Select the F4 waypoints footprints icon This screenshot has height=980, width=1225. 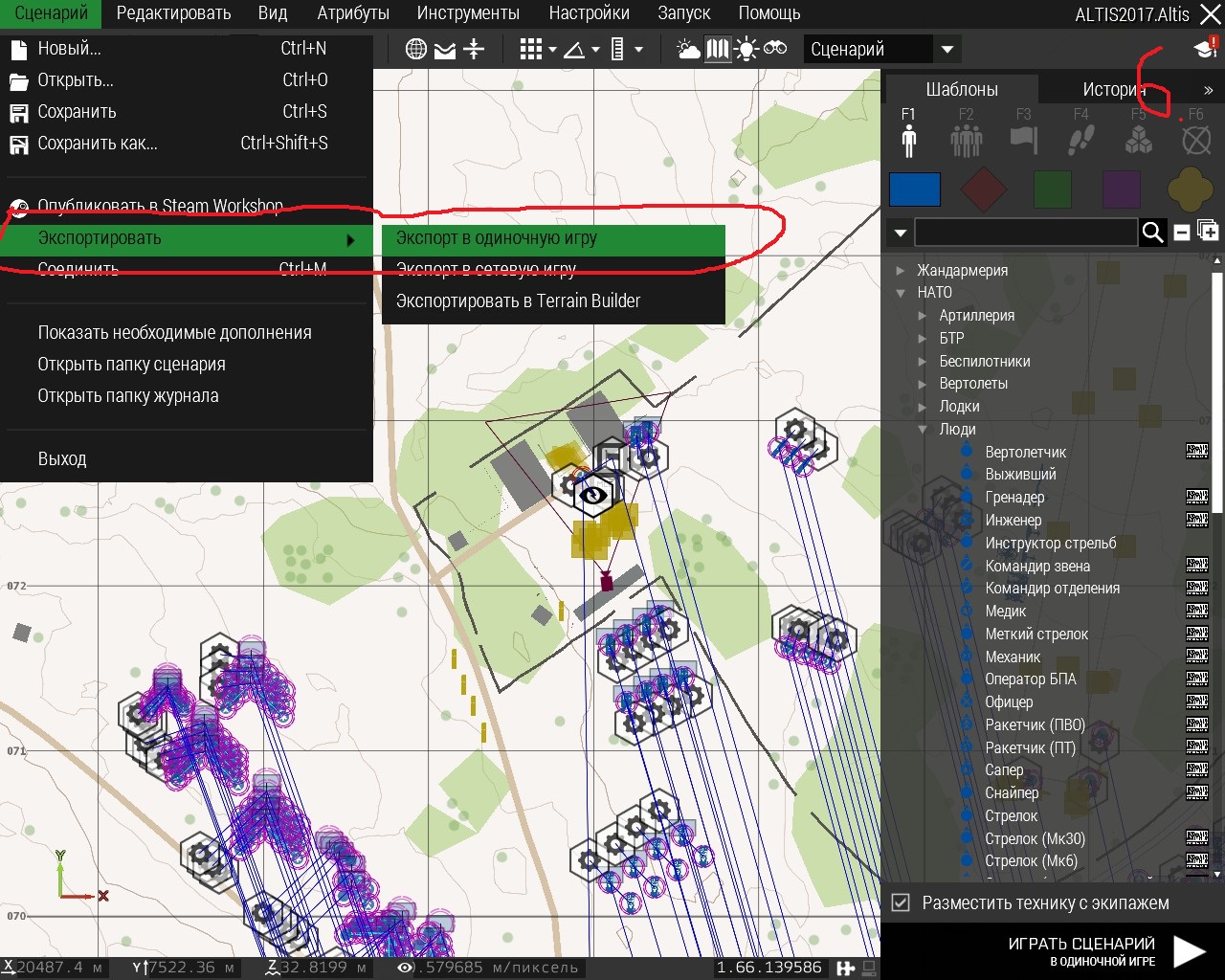[1081, 140]
